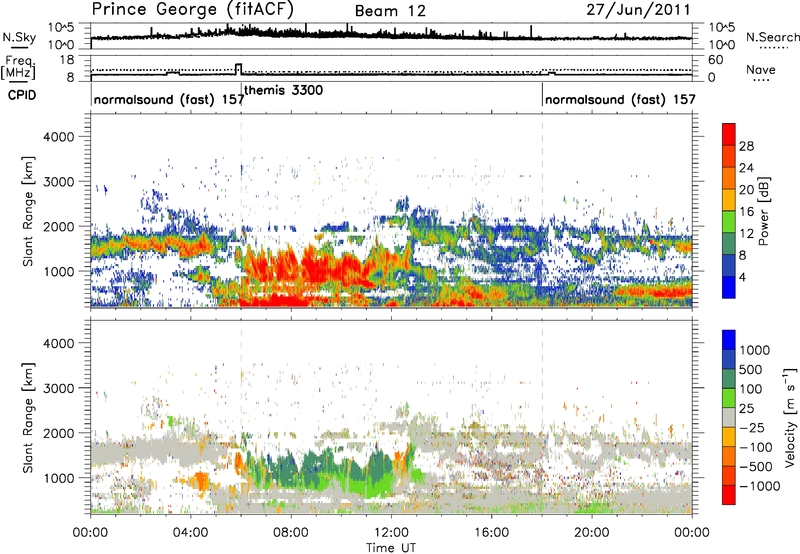800x554 pixels.
Task: Select the "themis 3300" CPID text
Action: click(x=283, y=90)
